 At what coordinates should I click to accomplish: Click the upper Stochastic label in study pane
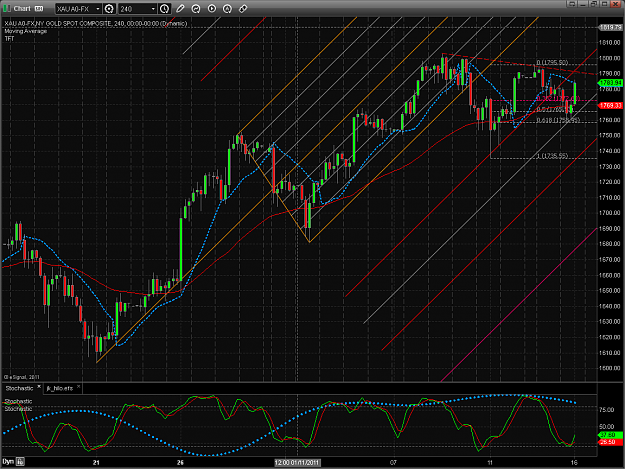(x=18, y=401)
